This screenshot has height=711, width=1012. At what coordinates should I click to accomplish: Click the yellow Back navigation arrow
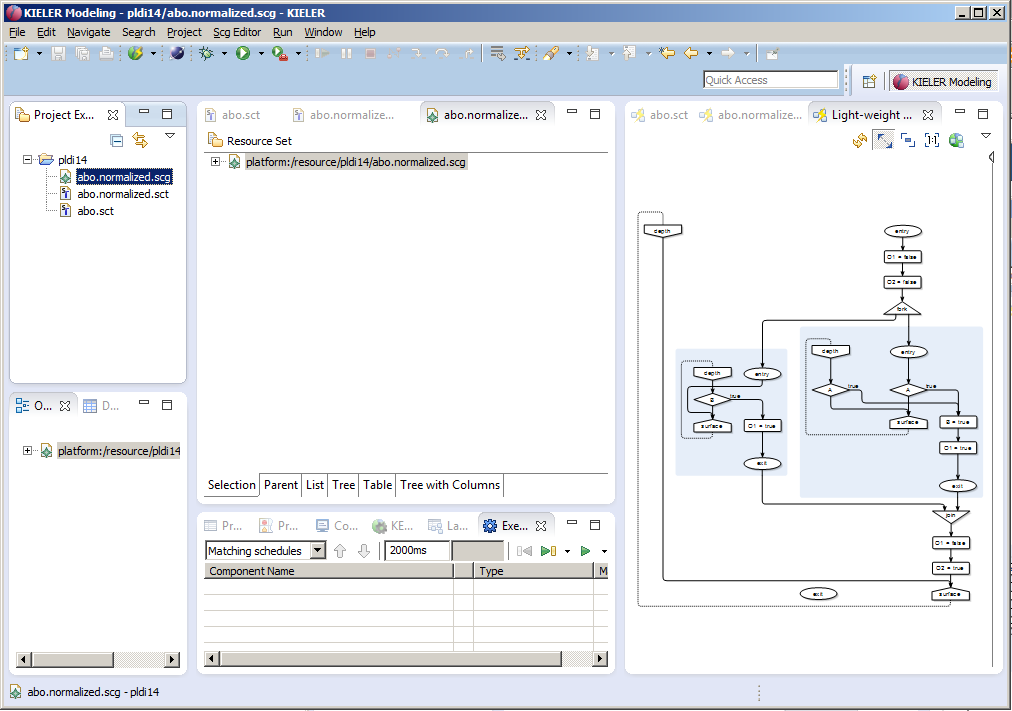691,53
